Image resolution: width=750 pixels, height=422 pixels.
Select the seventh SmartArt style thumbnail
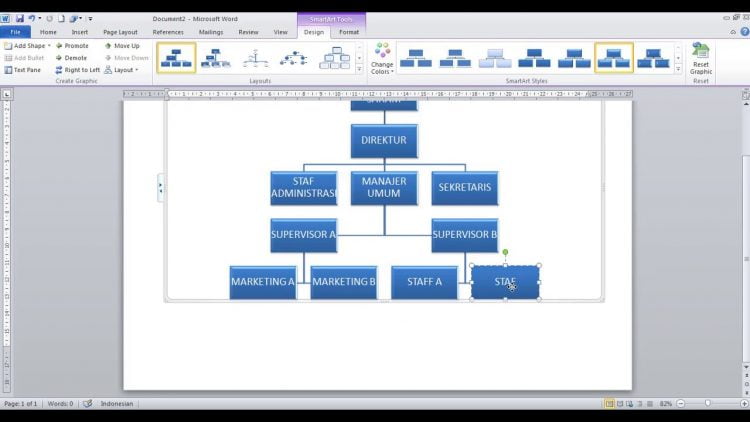tap(653, 58)
